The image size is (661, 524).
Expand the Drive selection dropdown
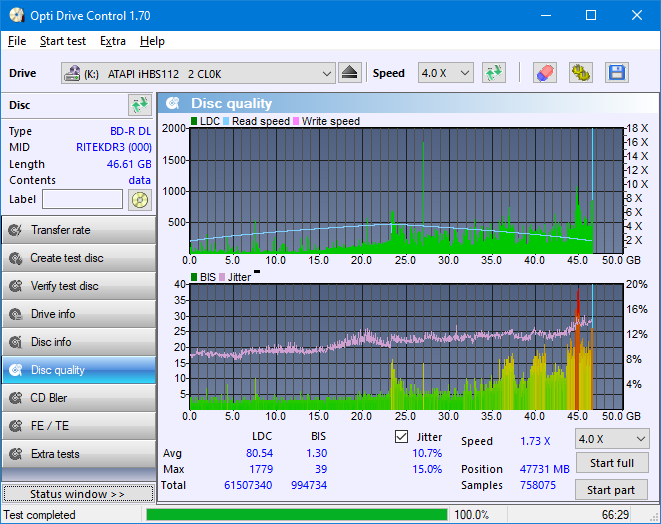pyautogui.click(x=198, y=73)
